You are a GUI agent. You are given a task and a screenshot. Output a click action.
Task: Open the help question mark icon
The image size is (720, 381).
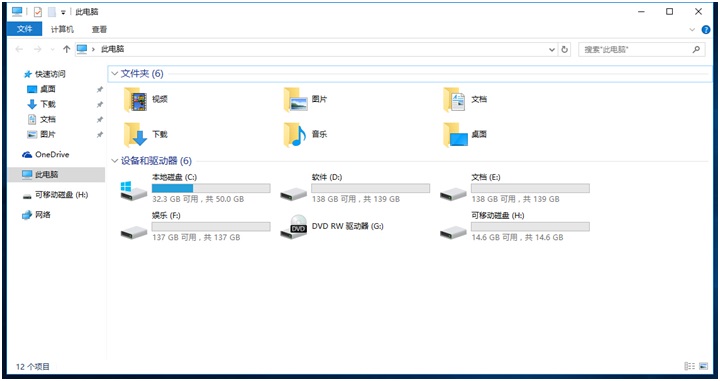point(706,30)
